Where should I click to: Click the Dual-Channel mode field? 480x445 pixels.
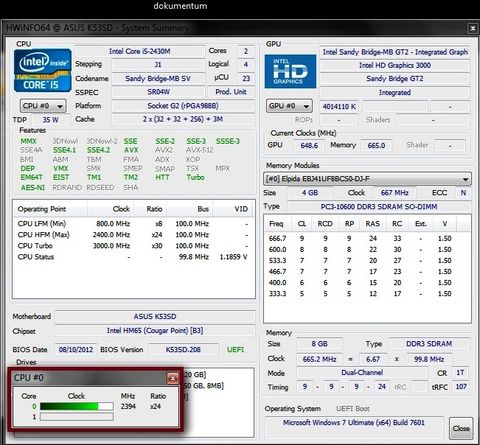pos(362,373)
